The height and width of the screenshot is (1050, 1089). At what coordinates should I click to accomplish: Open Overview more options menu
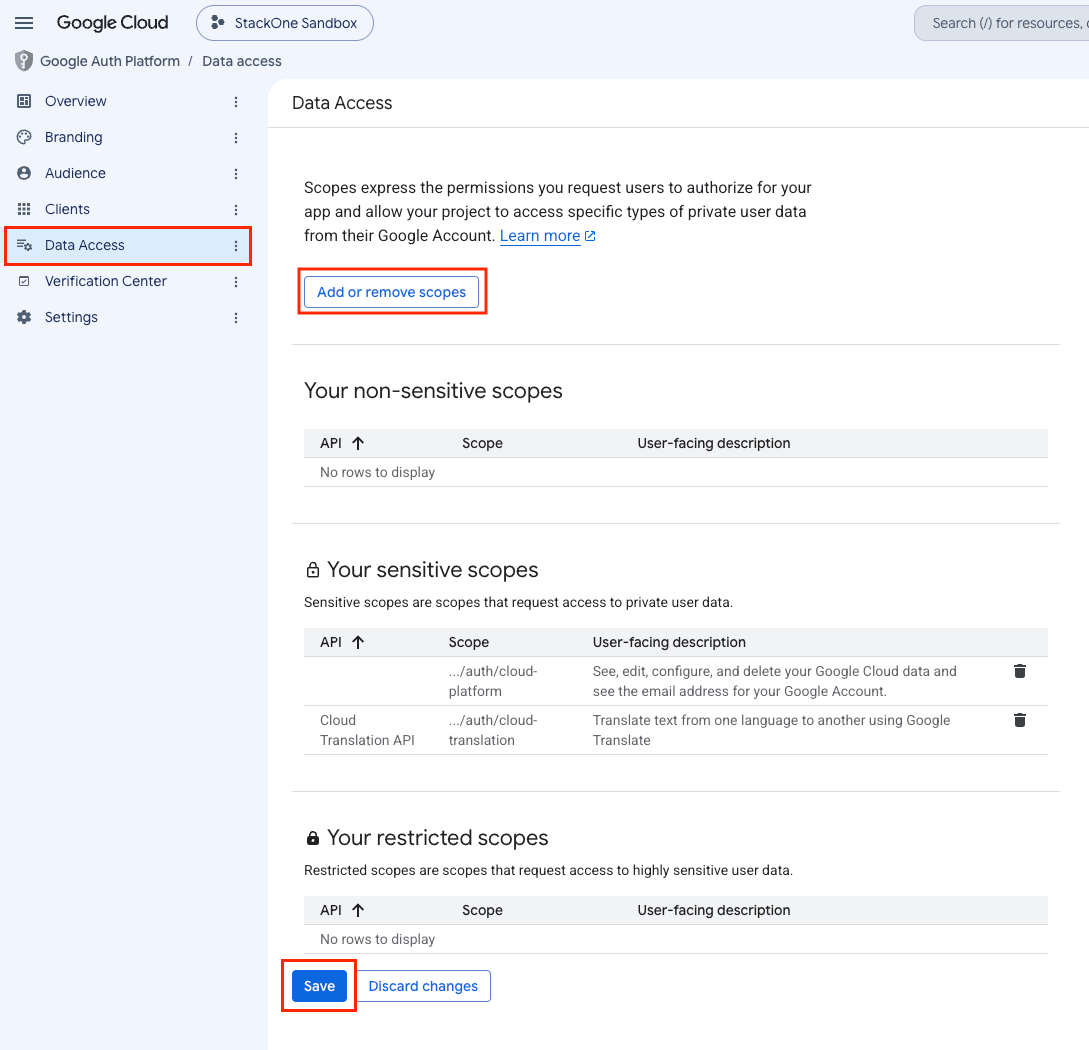click(x=236, y=102)
